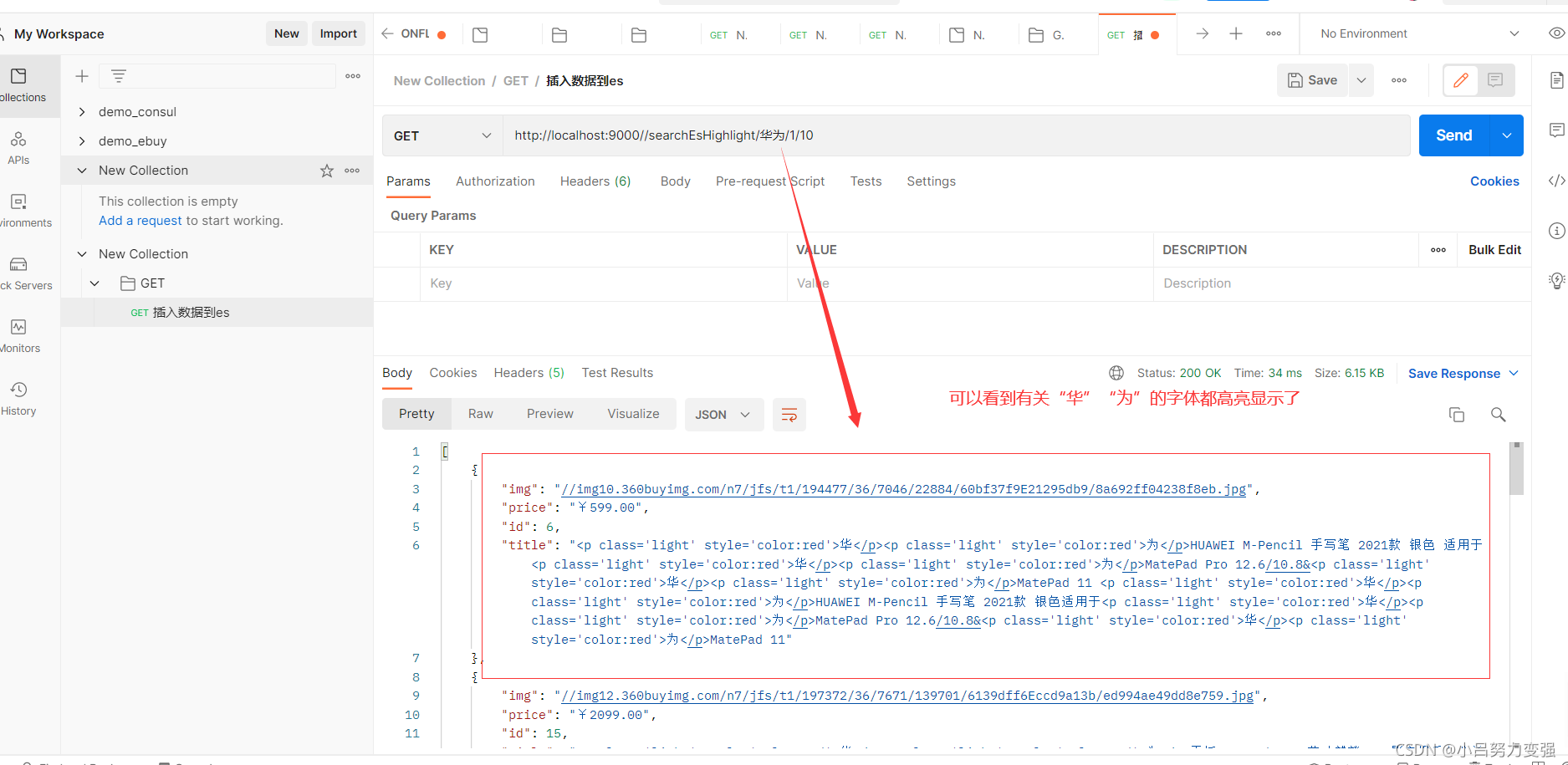Click the filter icon in collections search
The height and width of the screenshot is (765, 1568).
tap(119, 76)
